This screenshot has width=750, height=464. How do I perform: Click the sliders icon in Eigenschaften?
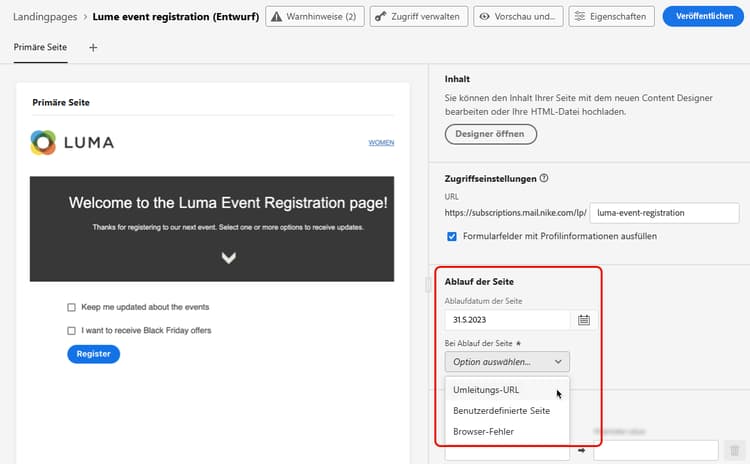coord(580,16)
